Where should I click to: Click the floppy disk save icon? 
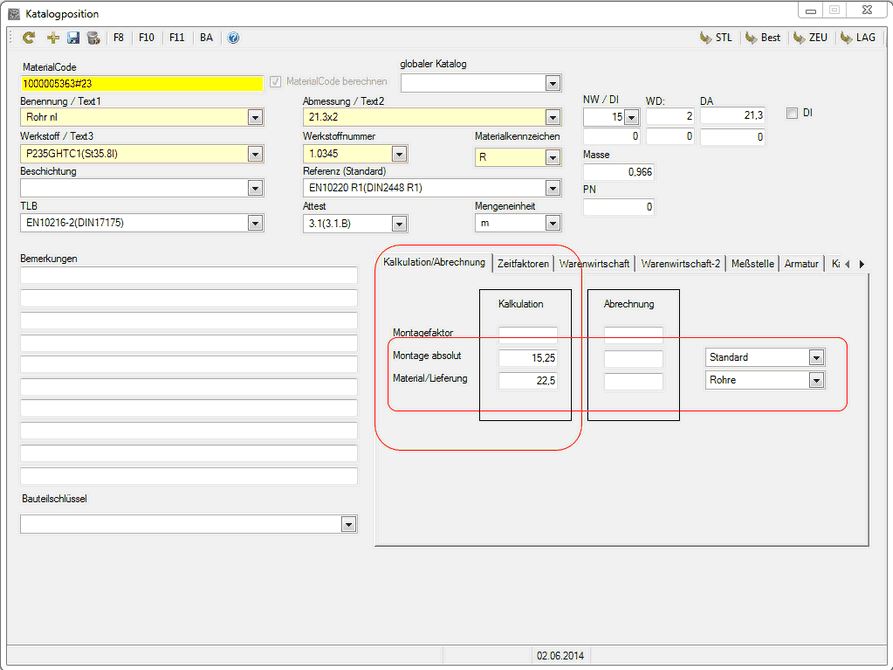pyautogui.click(x=73, y=38)
